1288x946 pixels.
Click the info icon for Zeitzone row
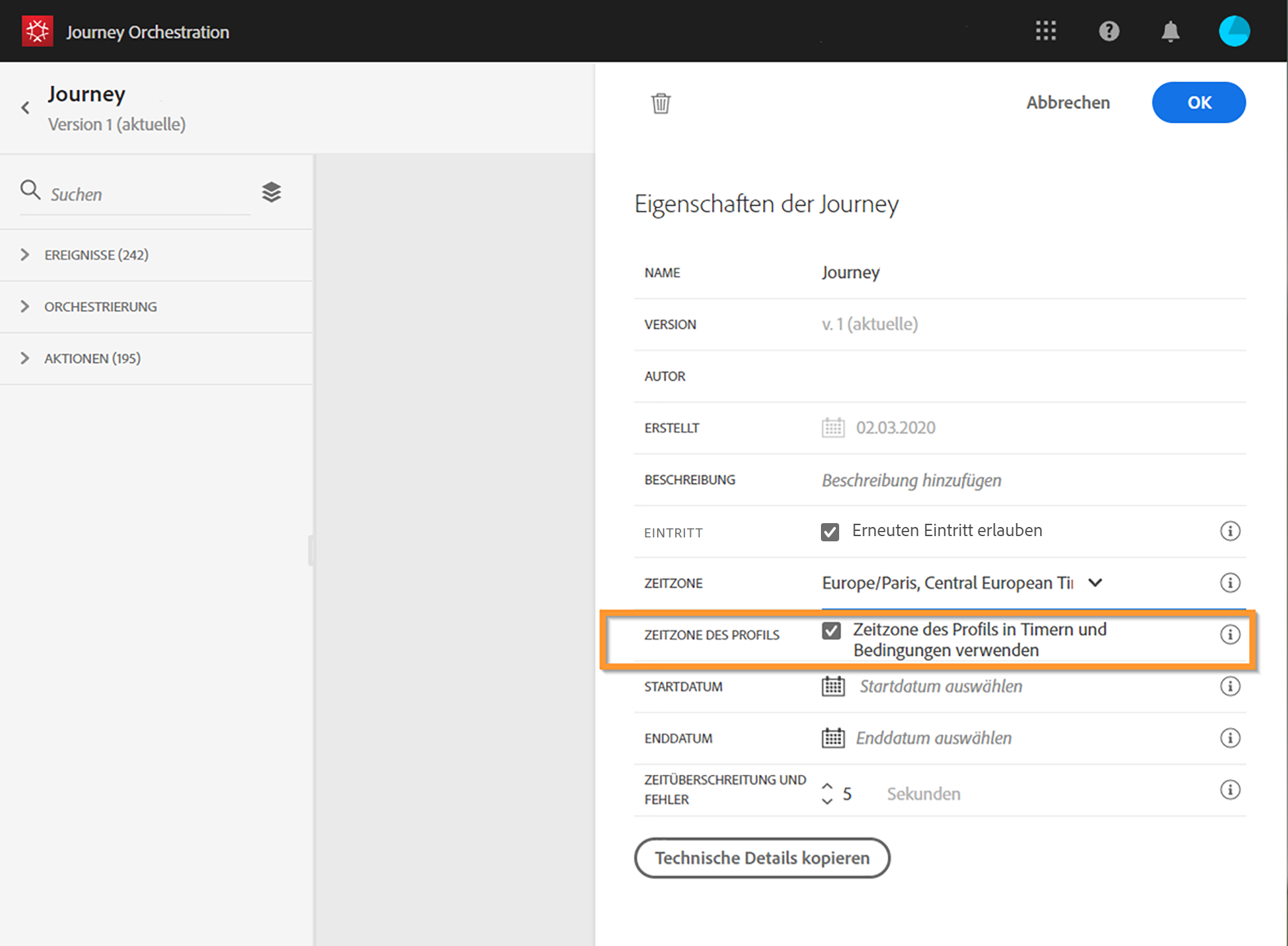tap(1229, 582)
